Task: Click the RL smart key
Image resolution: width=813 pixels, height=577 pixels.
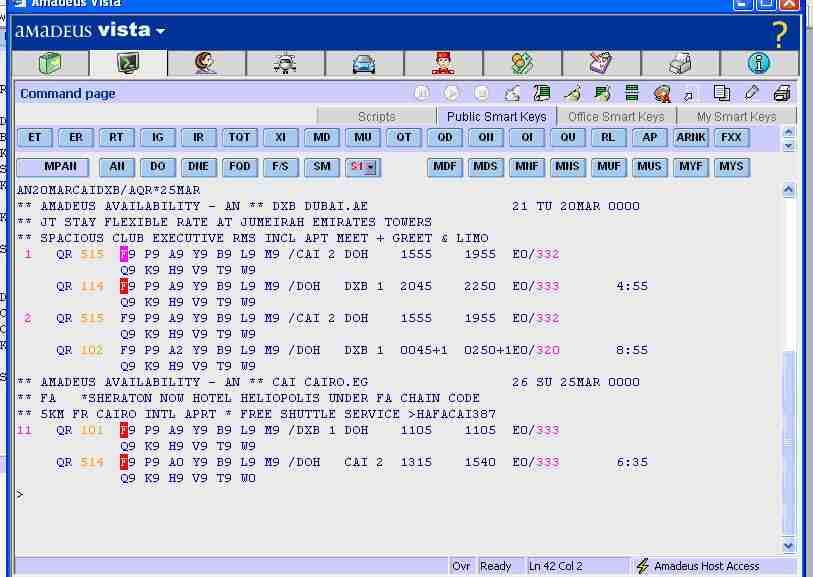Action: tap(608, 137)
